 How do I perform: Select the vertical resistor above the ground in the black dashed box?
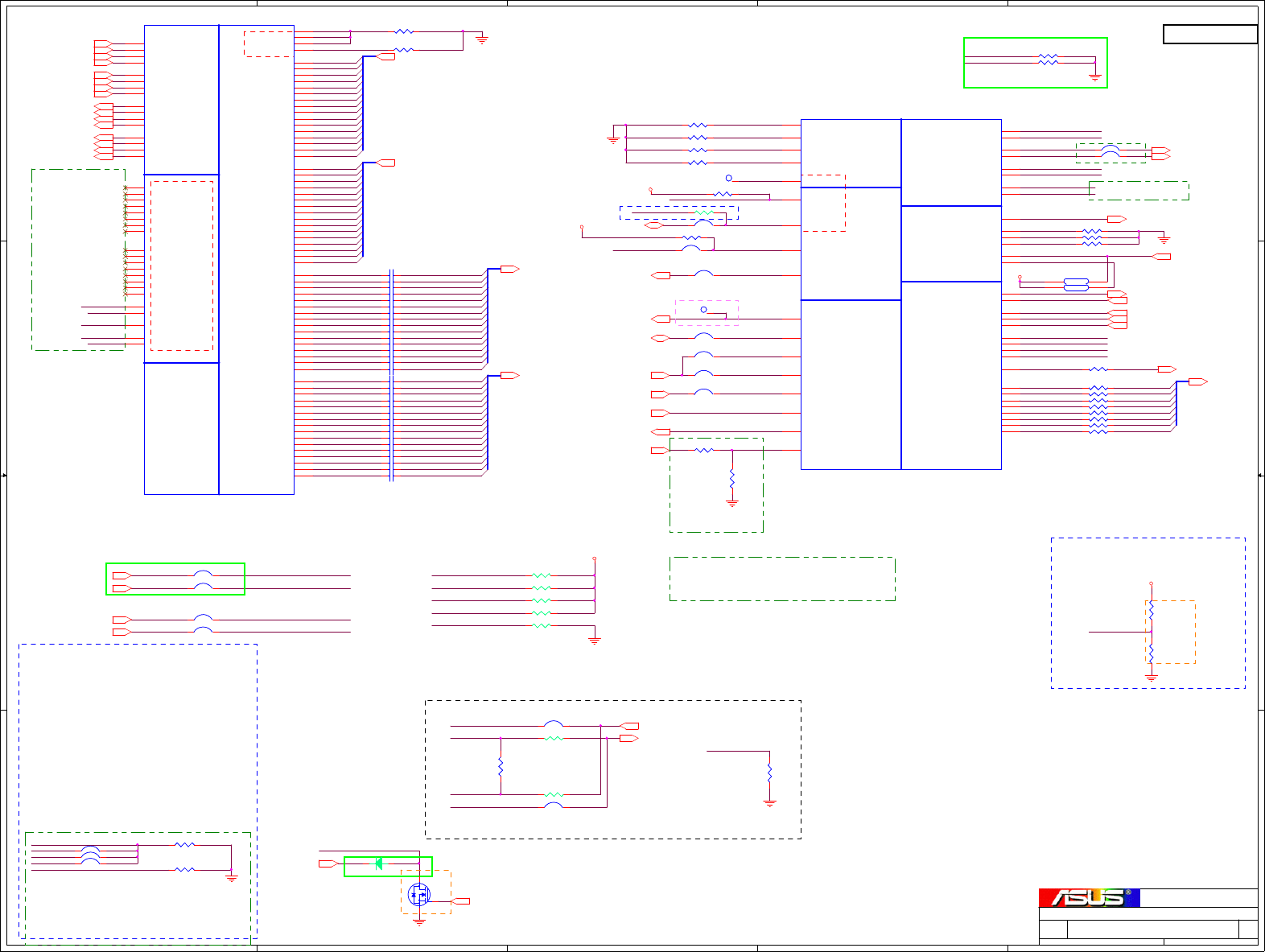click(x=769, y=773)
